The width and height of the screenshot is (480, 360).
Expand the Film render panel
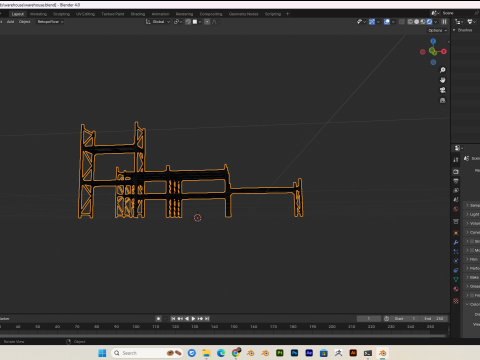pyautogui.click(x=472, y=259)
